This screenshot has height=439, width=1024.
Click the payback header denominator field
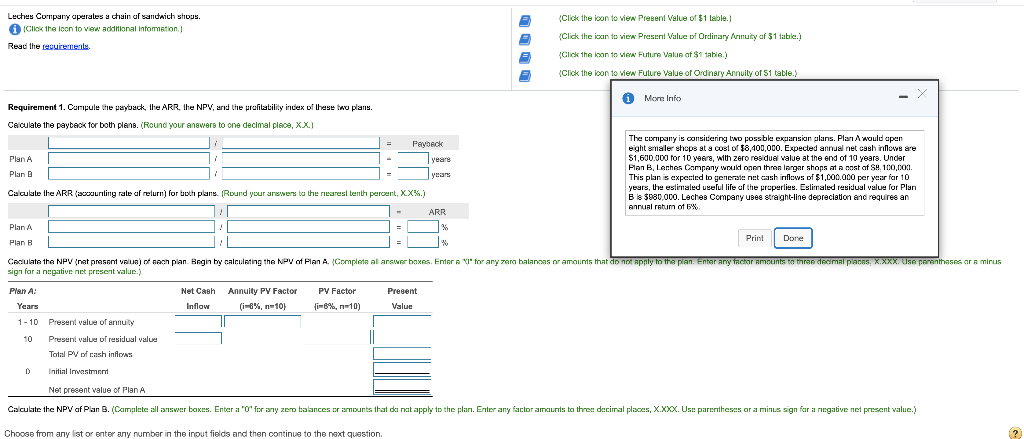pyautogui.click(x=301, y=143)
